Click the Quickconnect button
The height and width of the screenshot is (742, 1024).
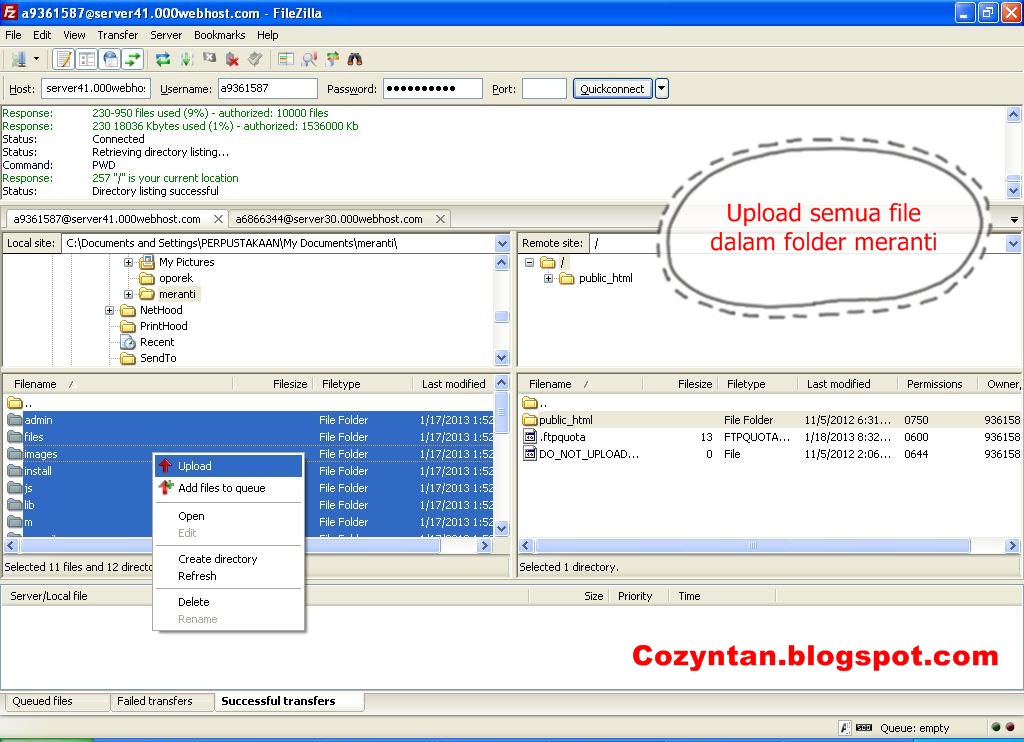point(612,88)
